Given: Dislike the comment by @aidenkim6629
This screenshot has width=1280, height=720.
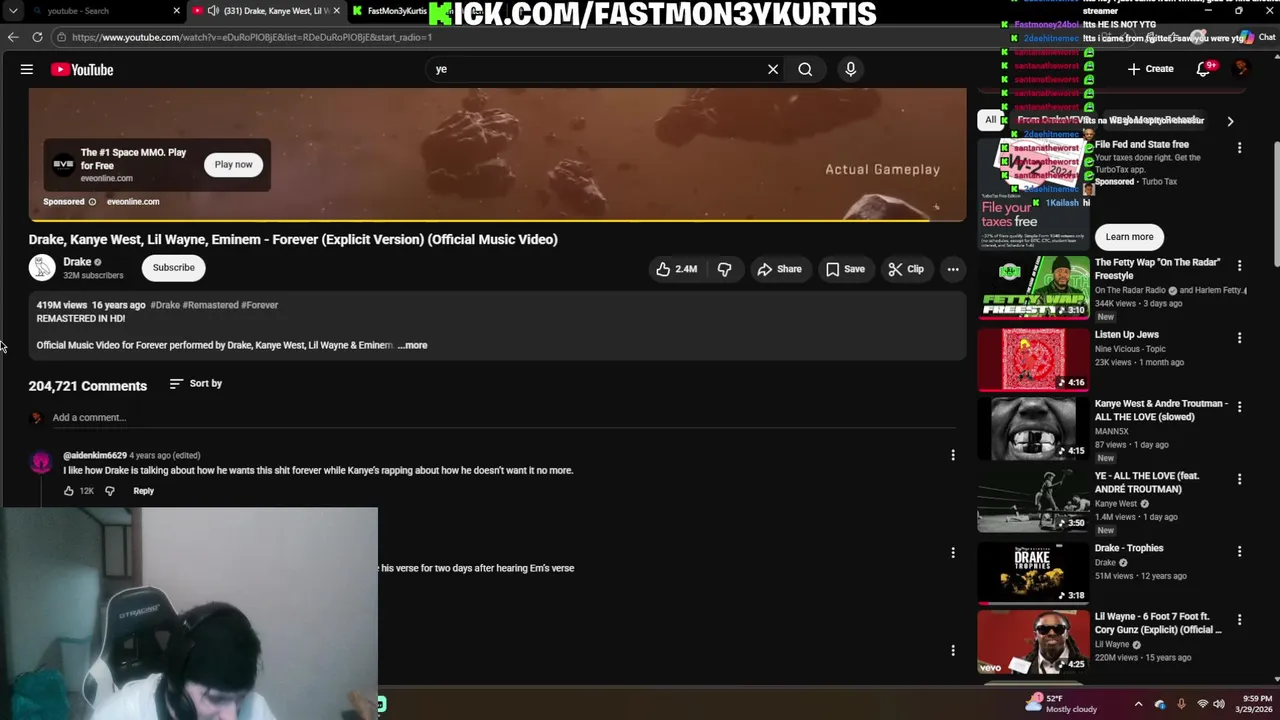Looking at the screenshot, I should point(110,491).
